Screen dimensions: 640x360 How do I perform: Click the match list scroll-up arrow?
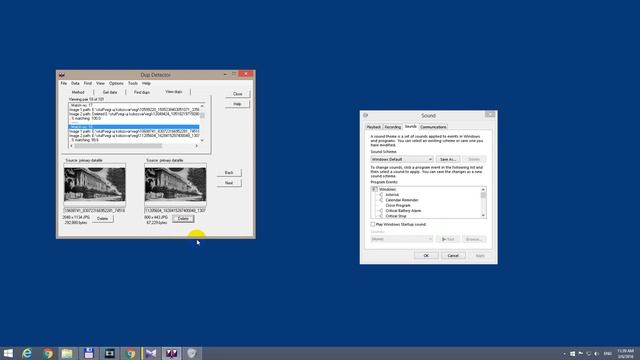pyautogui.click(x=202, y=106)
